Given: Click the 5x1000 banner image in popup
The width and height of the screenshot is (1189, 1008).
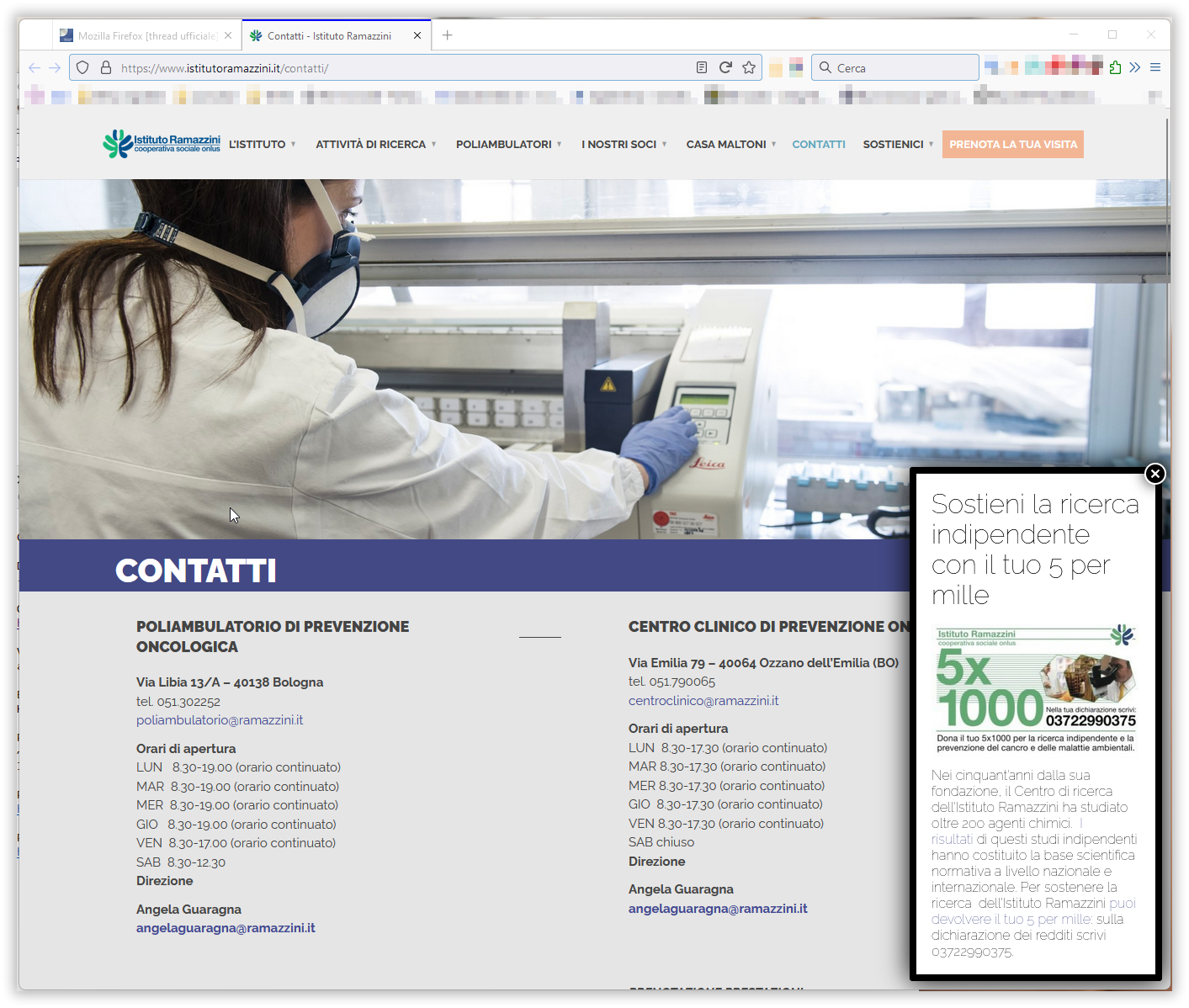Looking at the screenshot, I should tap(1036, 689).
